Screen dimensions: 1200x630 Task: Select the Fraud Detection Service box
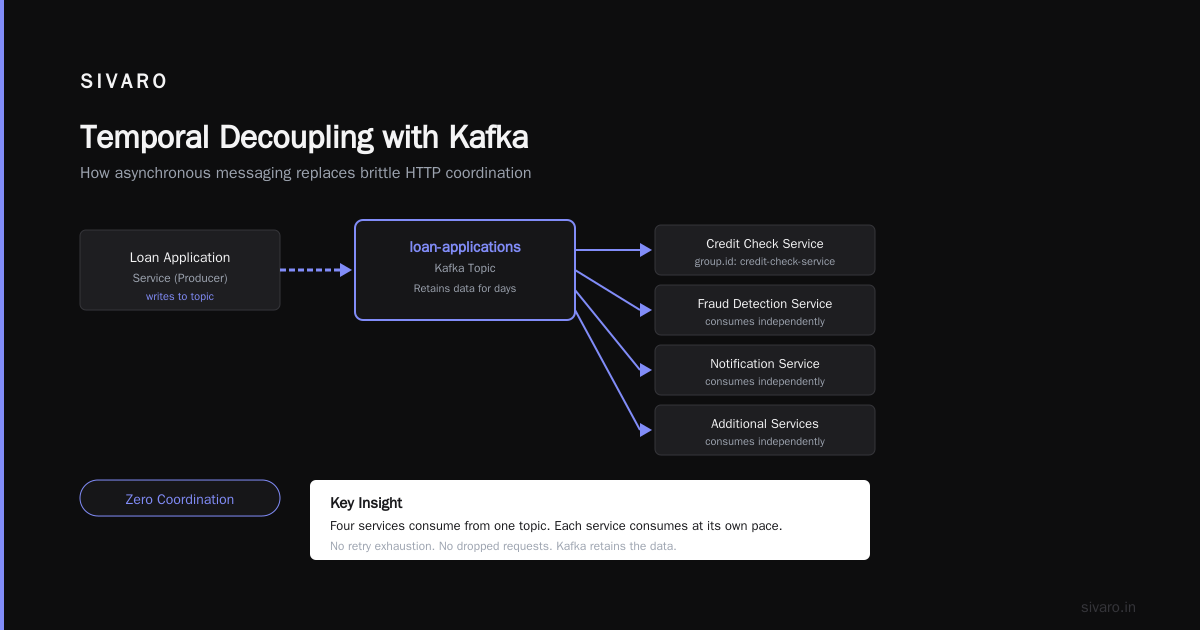pyautogui.click(x=765, y=310)
